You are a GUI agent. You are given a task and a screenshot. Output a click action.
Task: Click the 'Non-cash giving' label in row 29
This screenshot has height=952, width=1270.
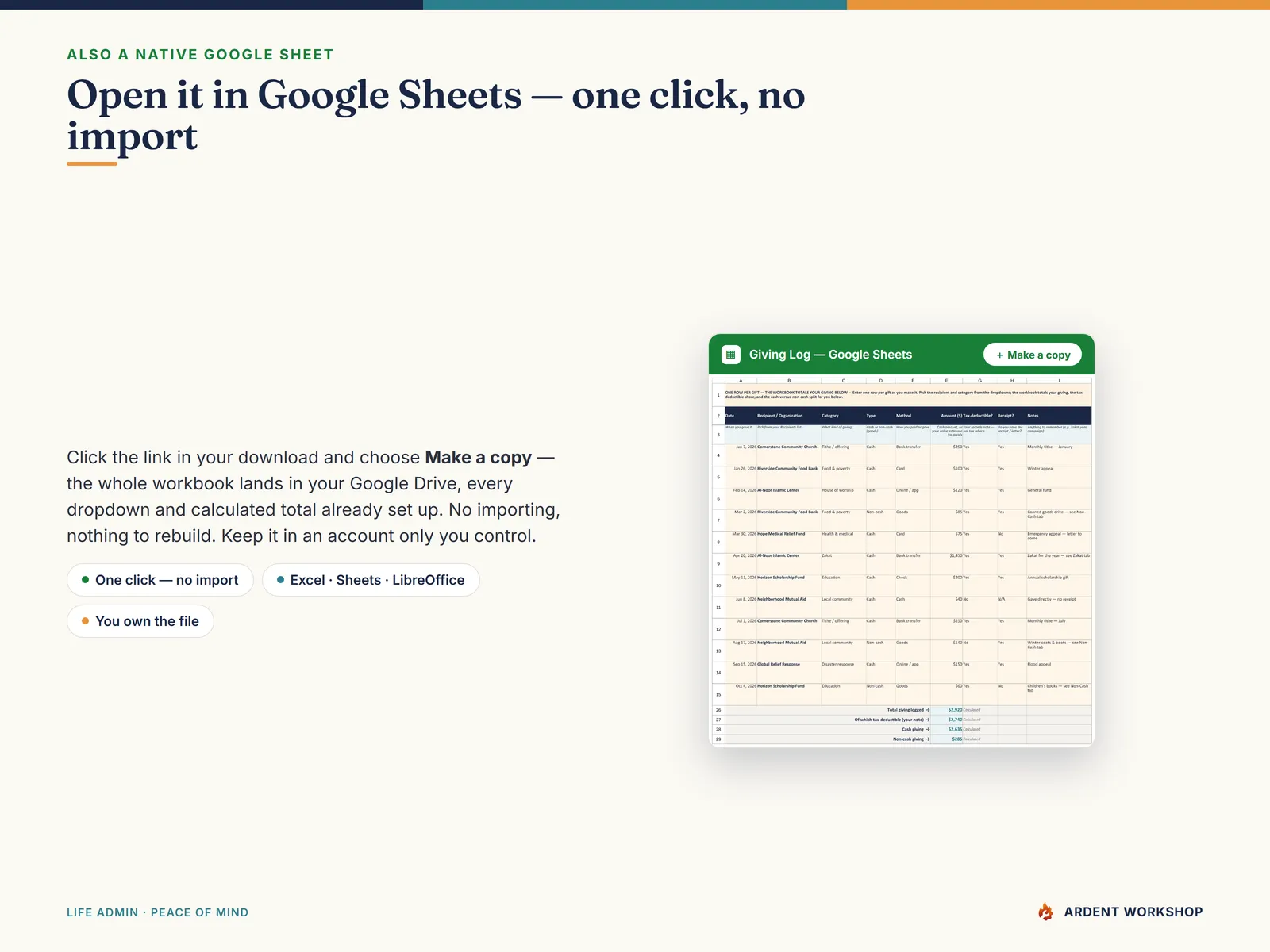pyautogui.click(x=911, y=739)
